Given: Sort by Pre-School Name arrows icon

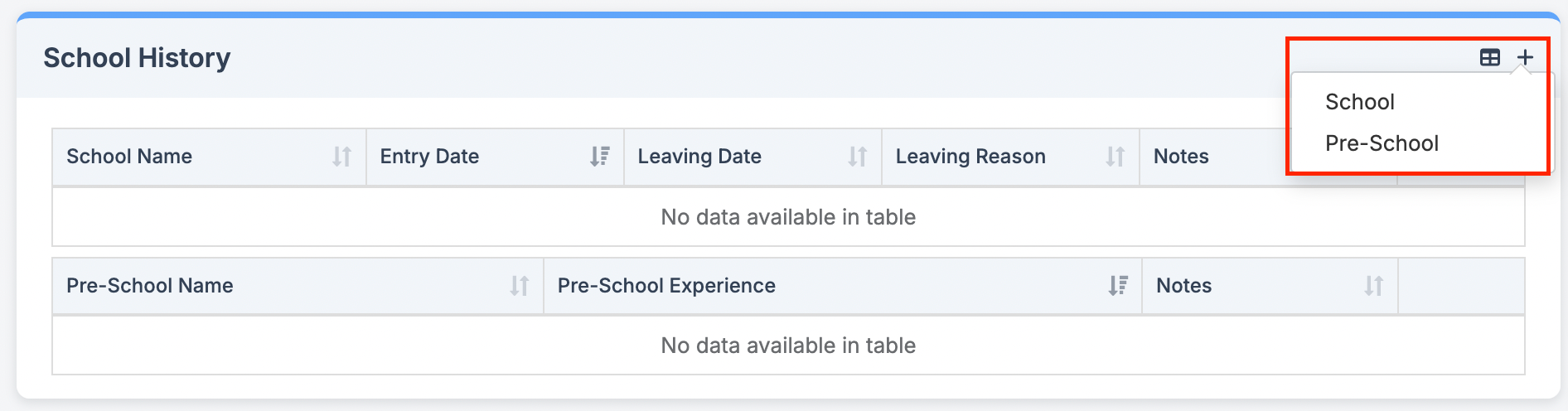Looking at the screenshot, I should 519,286.
